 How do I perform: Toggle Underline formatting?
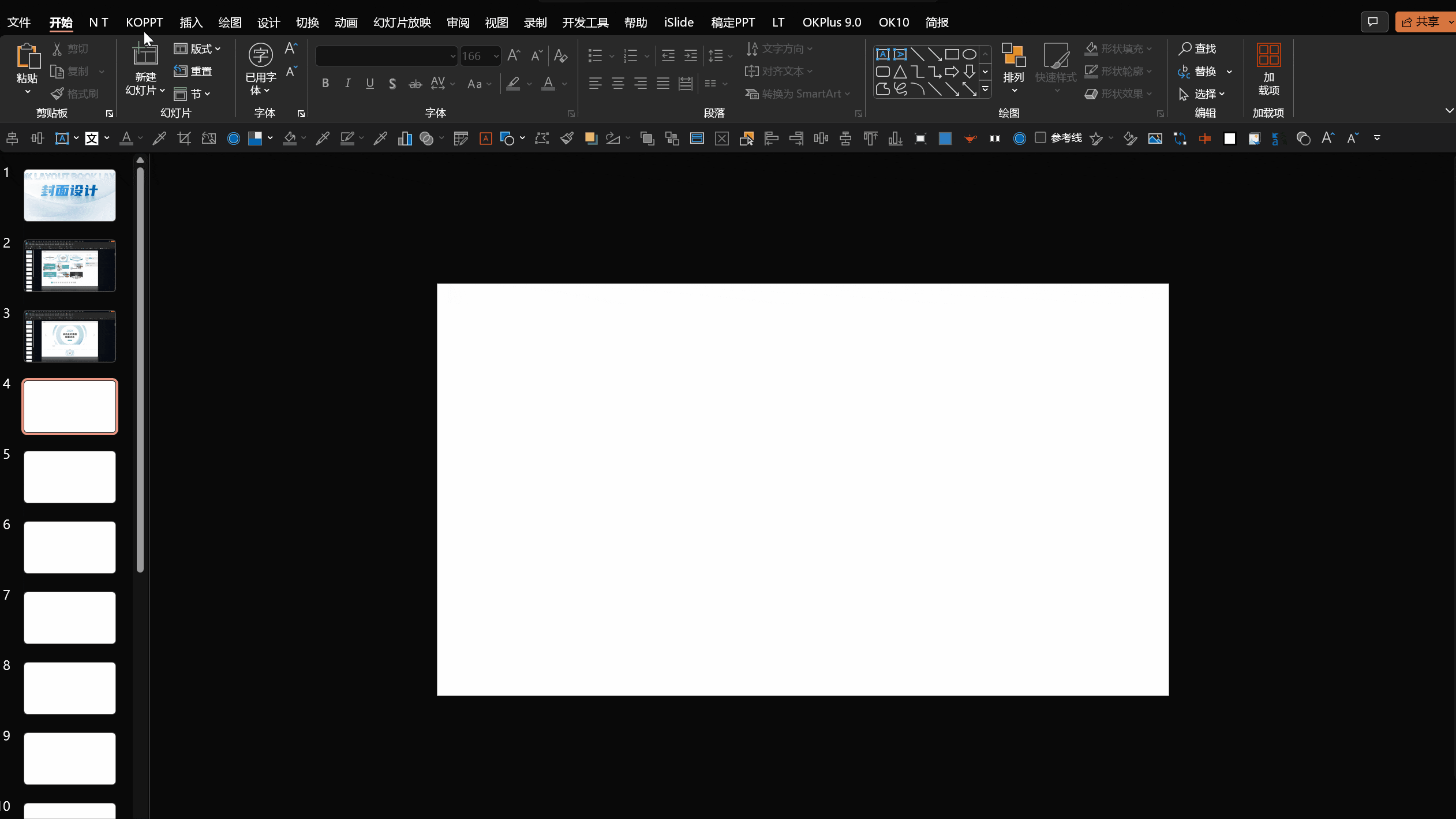[x=370, y=84]
